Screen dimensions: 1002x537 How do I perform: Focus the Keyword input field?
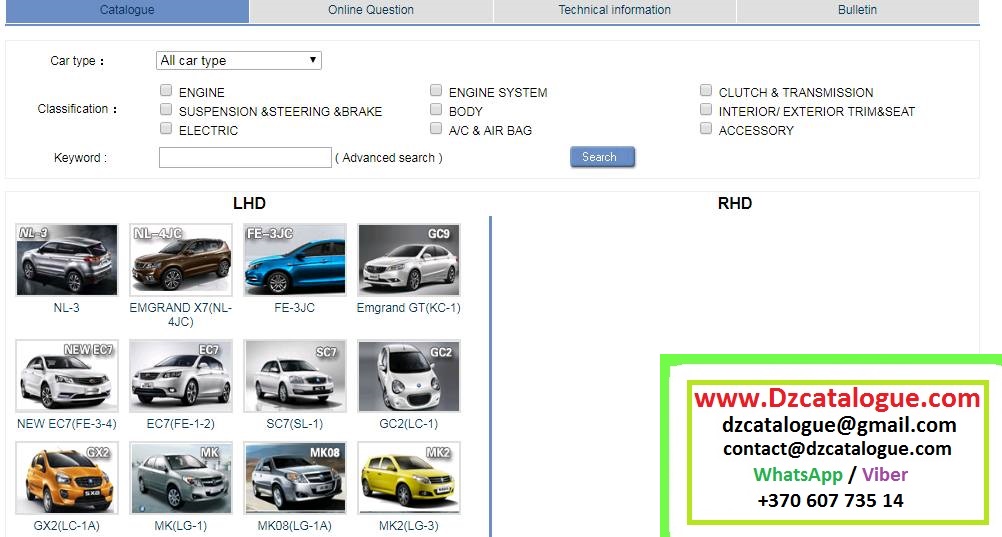click(x=245, y=158)
